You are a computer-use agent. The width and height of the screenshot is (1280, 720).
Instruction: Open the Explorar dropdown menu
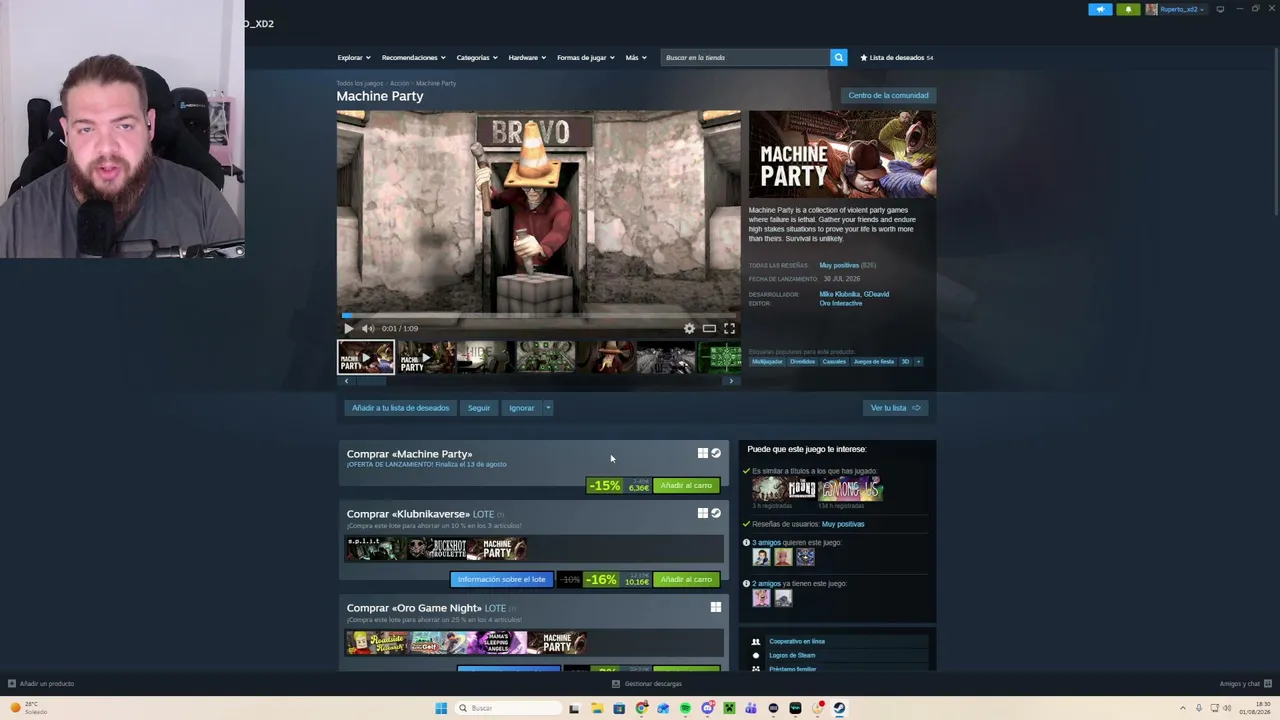point(354,57)
